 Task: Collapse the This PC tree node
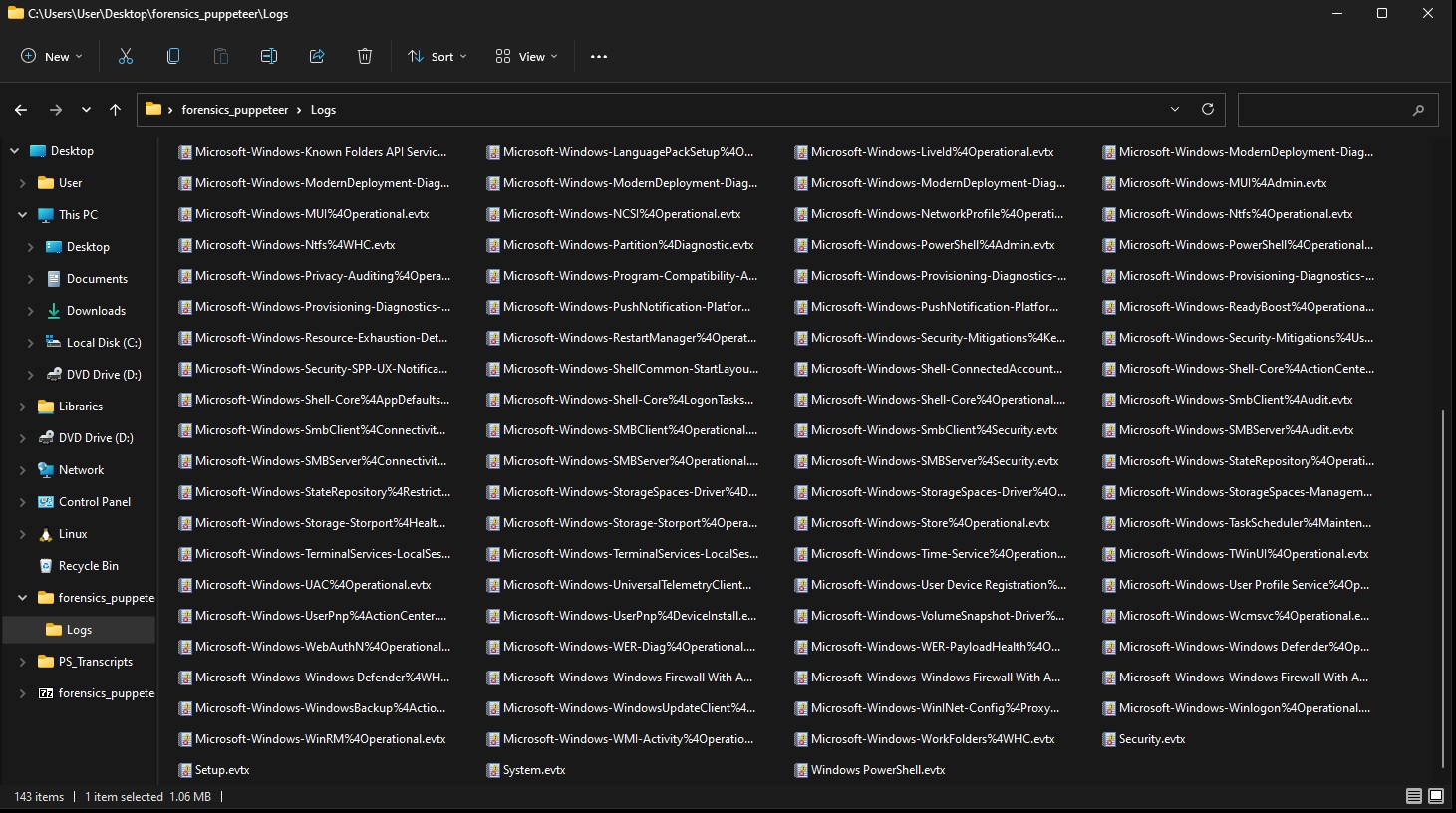[x=22, y=215]
